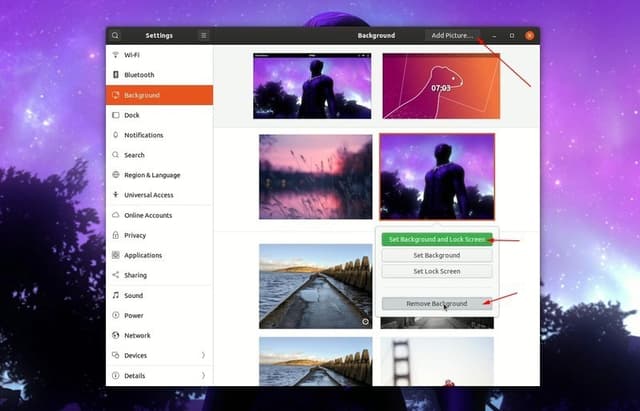Select the bridge wallpaper thumbnail

tap(437, 362)
